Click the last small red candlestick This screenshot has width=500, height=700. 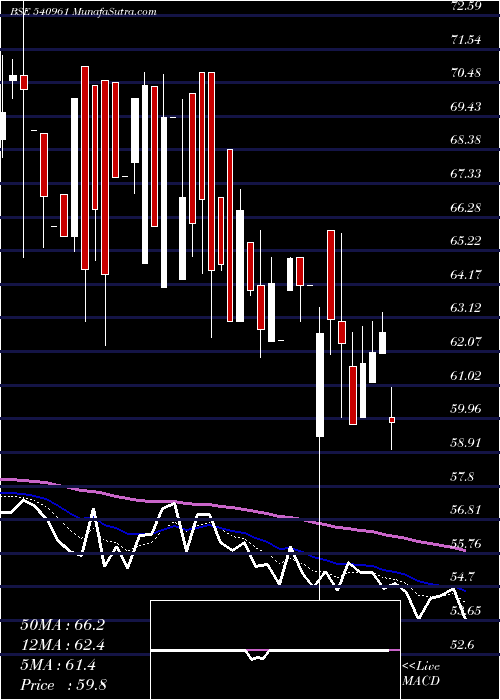(392, 420)
